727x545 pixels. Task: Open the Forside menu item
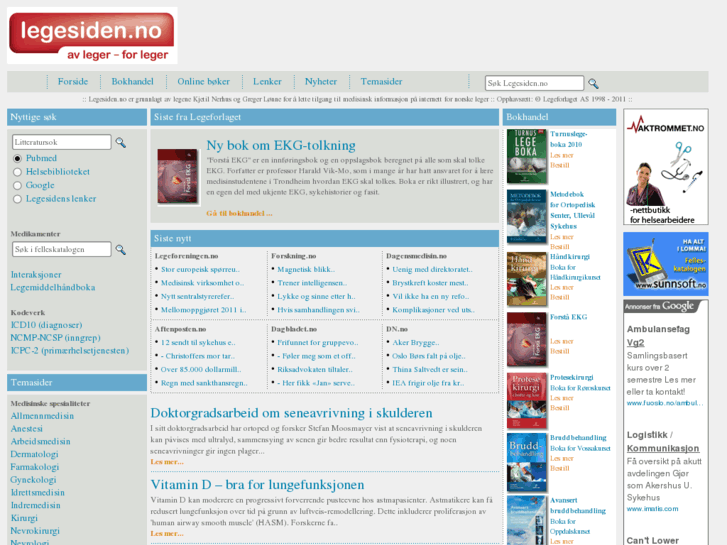pyautogui.click(x=73, y=82)
